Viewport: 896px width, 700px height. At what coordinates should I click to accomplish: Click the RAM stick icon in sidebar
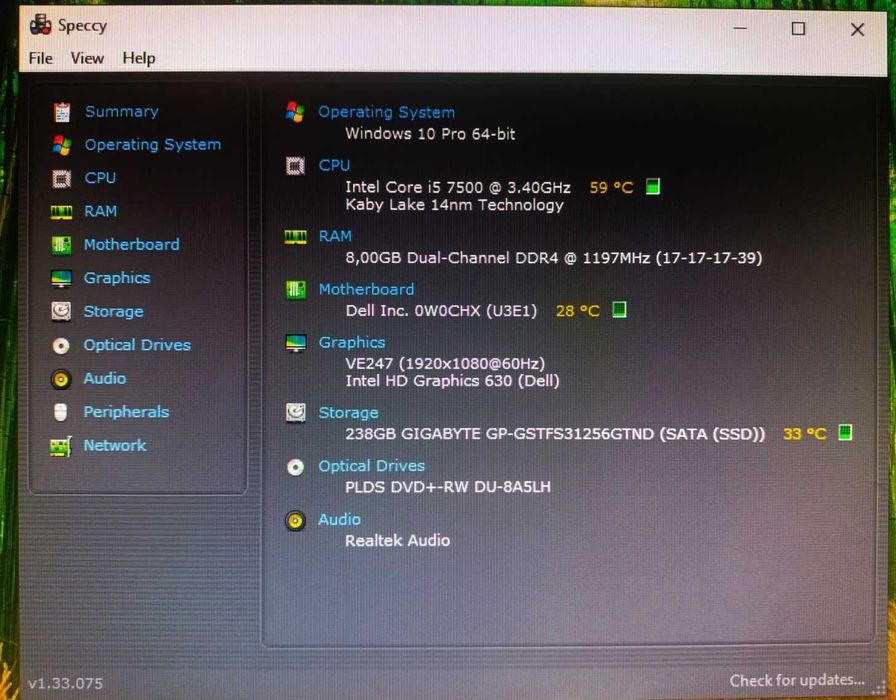pyautogui.click(x=61, y=212)
